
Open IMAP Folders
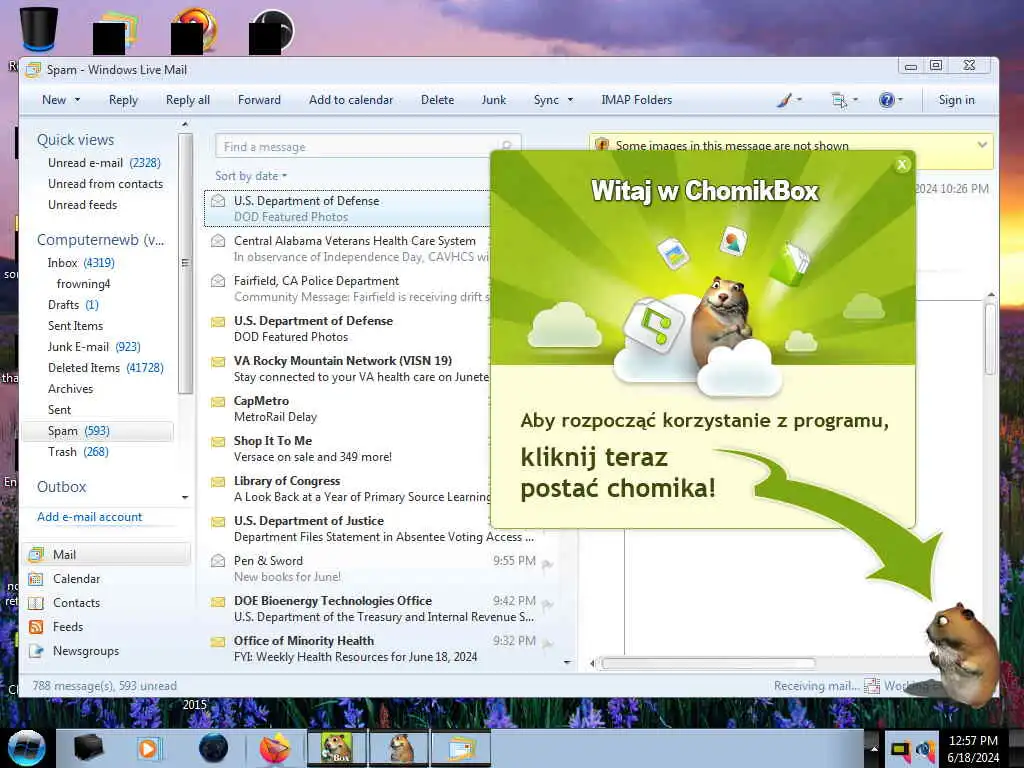pyautogui.click(x=637, y=100)
